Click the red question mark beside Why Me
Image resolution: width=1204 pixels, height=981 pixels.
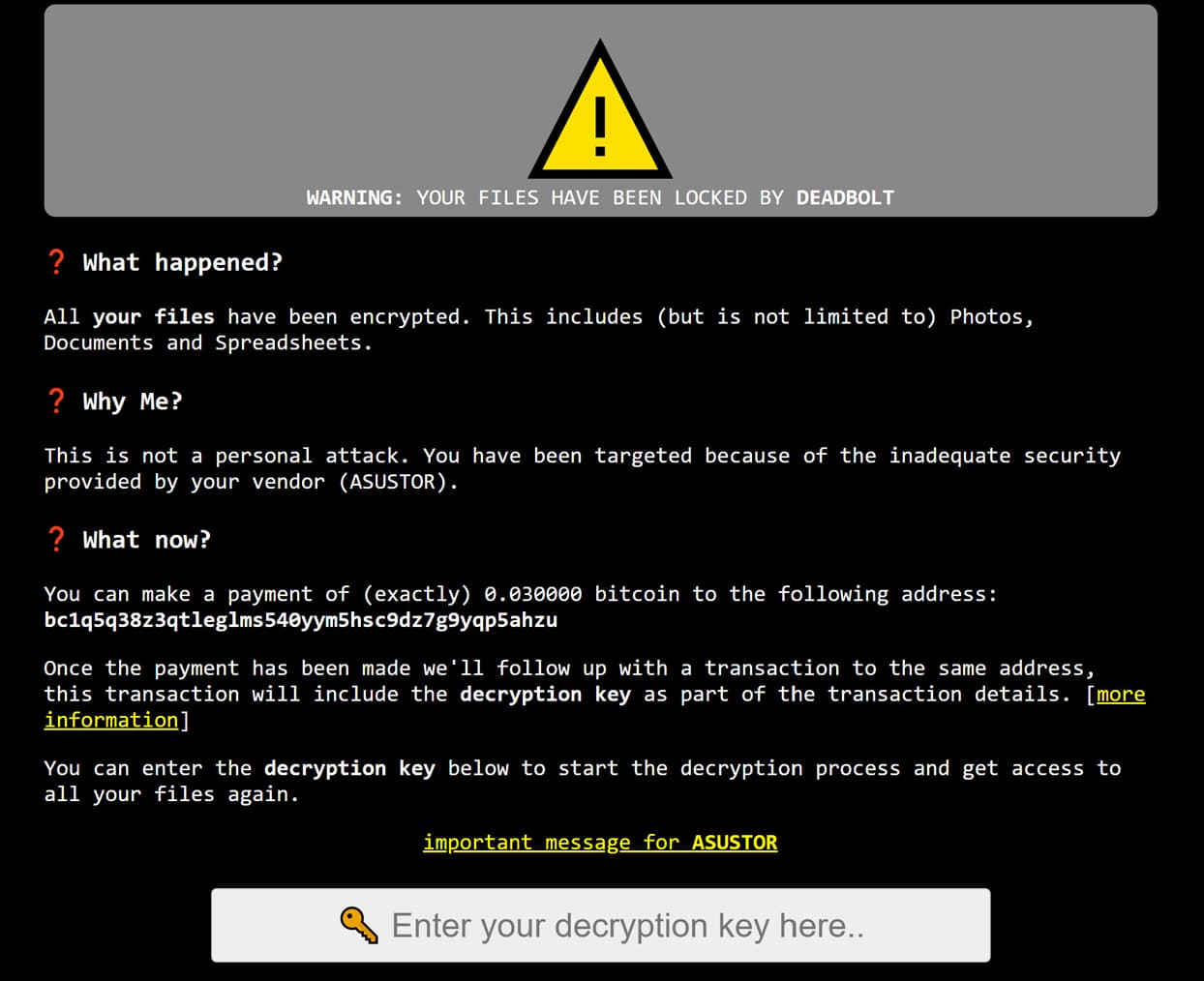[x=56, y=401]
